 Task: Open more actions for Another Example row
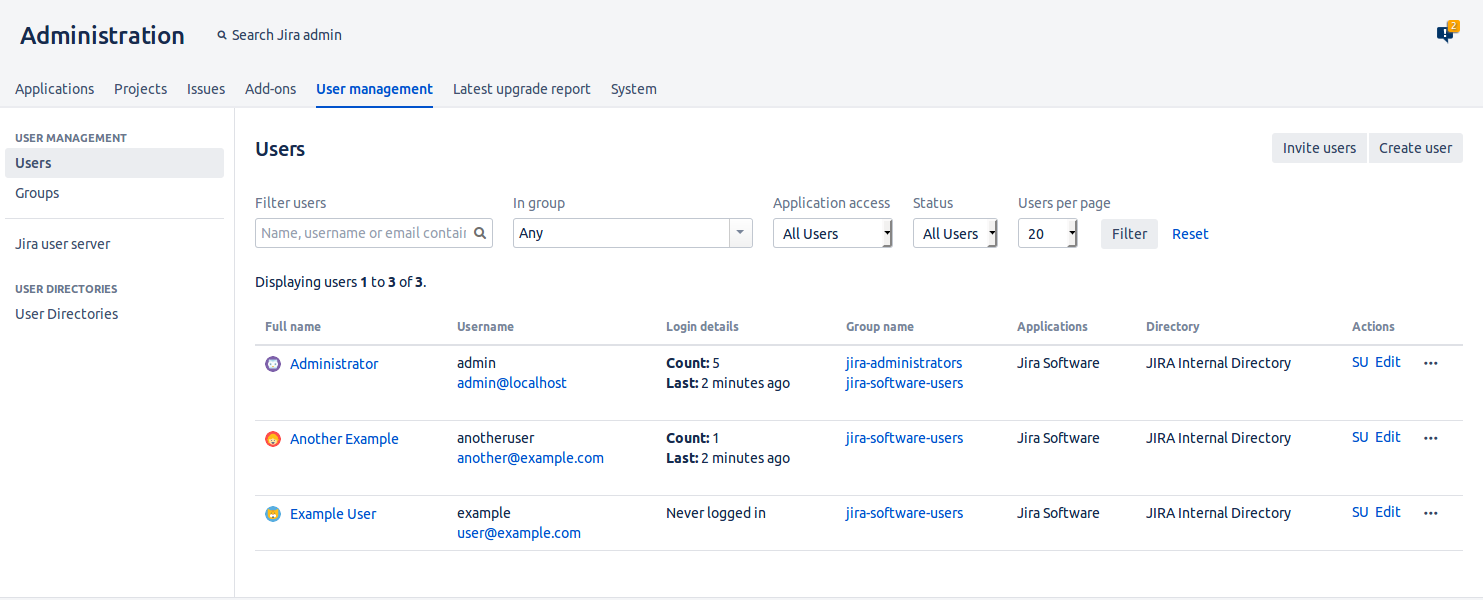(x=1430, y=438)
